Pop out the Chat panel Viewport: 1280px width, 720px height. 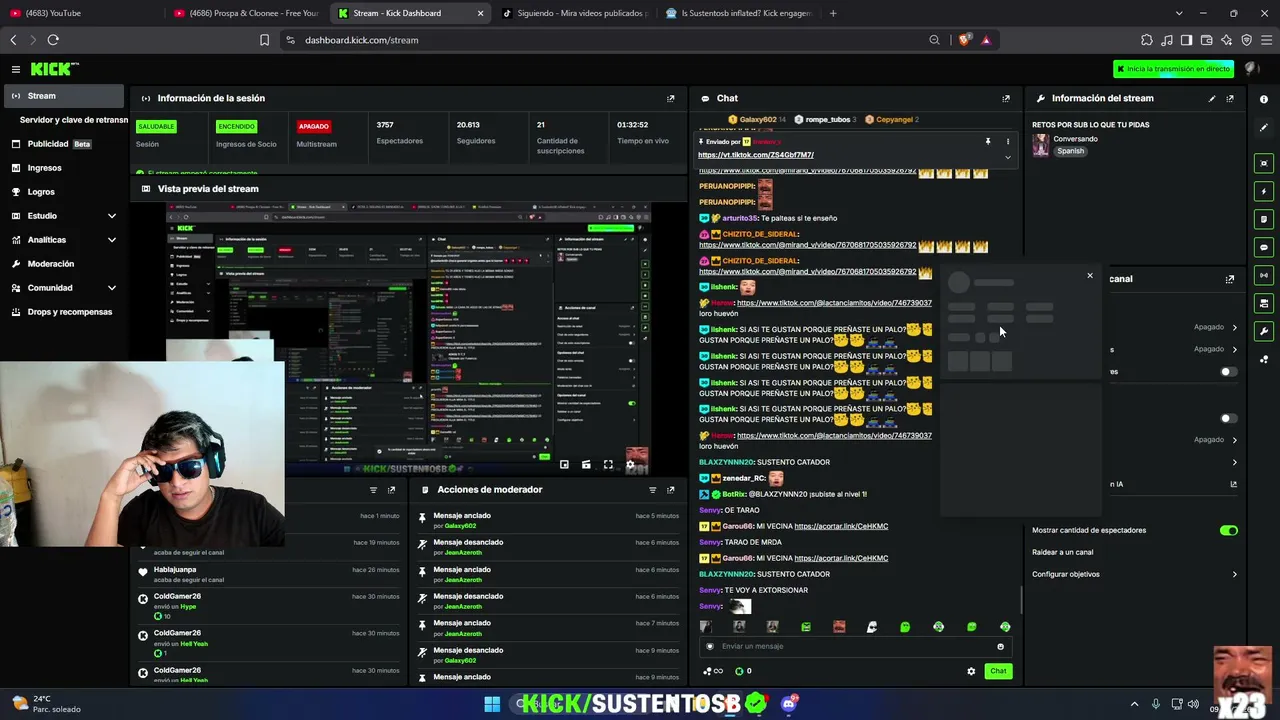1006,98
